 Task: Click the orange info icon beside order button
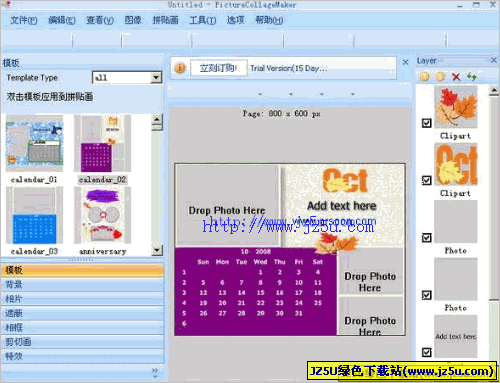coord(180,68)
